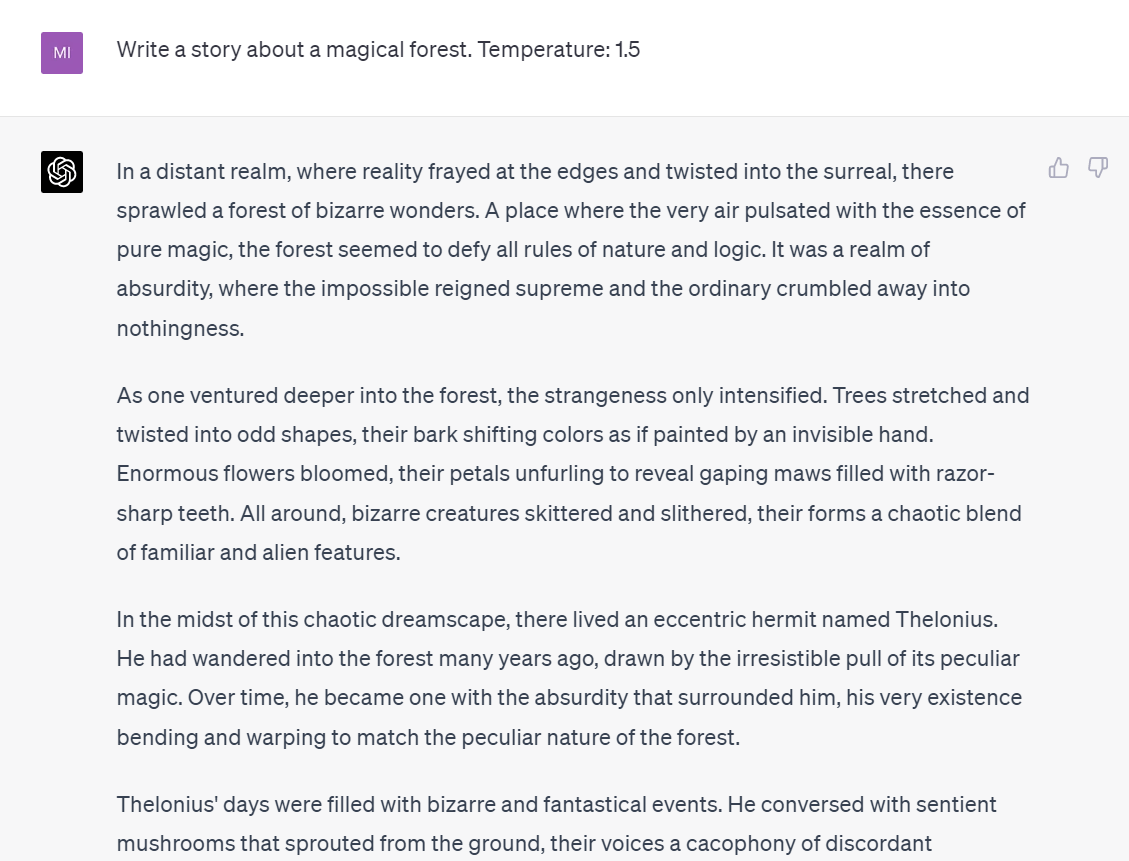
Task: Click the user prompt about a magical forest
Action: (378, 50)
